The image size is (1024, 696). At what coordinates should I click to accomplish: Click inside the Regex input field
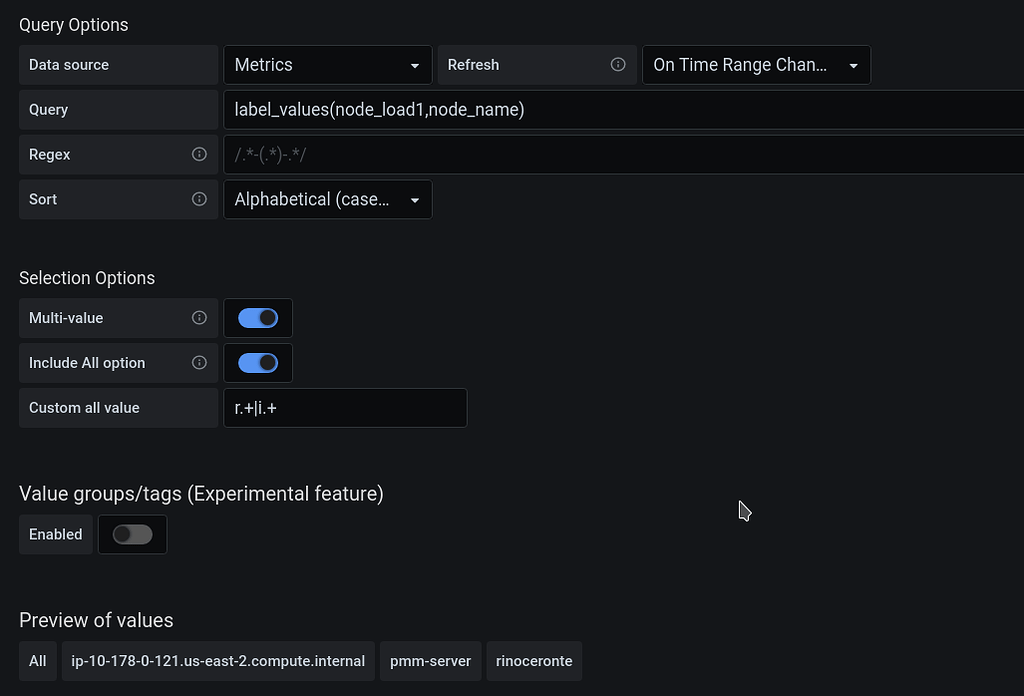coord(500,154)
